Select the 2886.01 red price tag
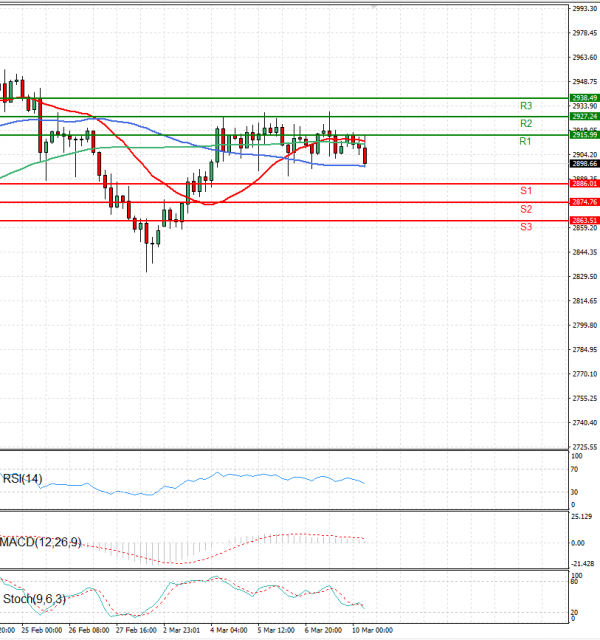Viewport: 600px width, 640px height. pos(584,184)
